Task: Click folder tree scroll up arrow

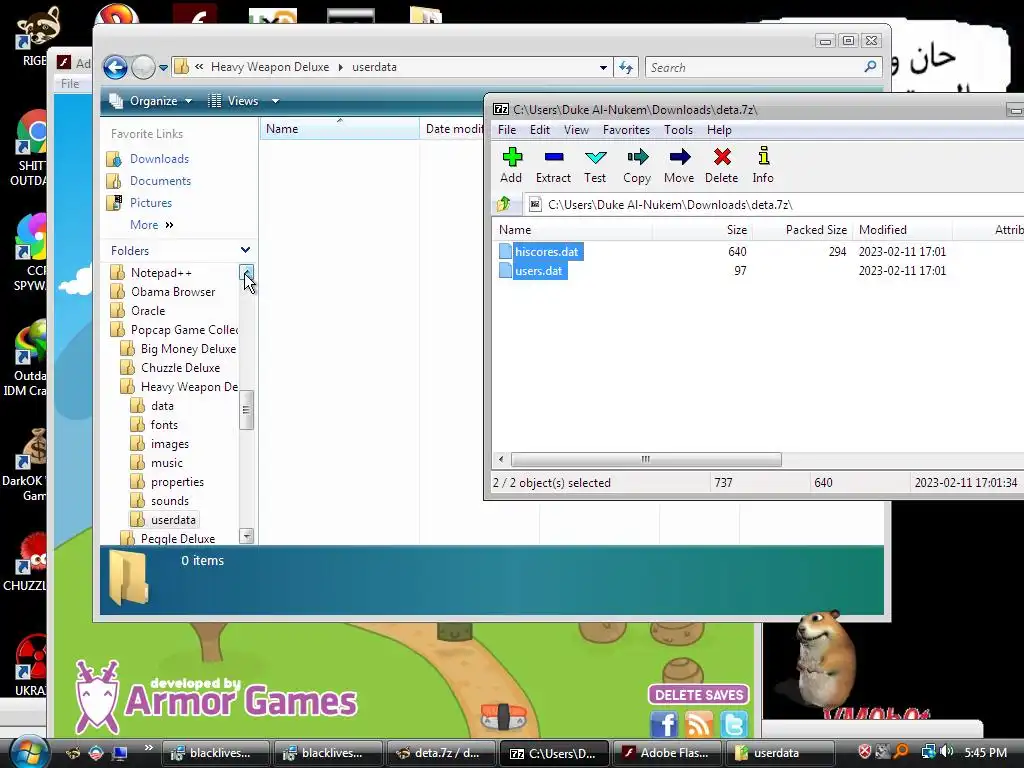Action: coord(246,272)
